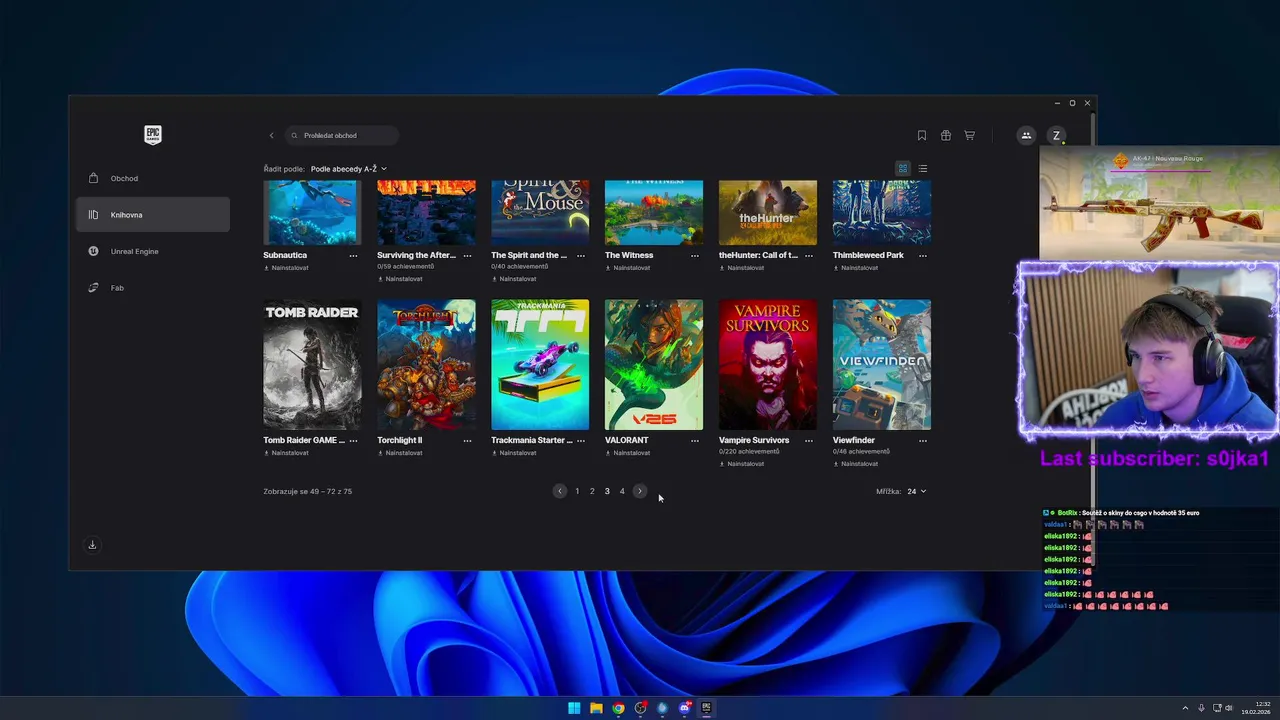This screenshot has width=1280, height=720.
Task: Open the Z profile avatar
Action: point(1056,135)
